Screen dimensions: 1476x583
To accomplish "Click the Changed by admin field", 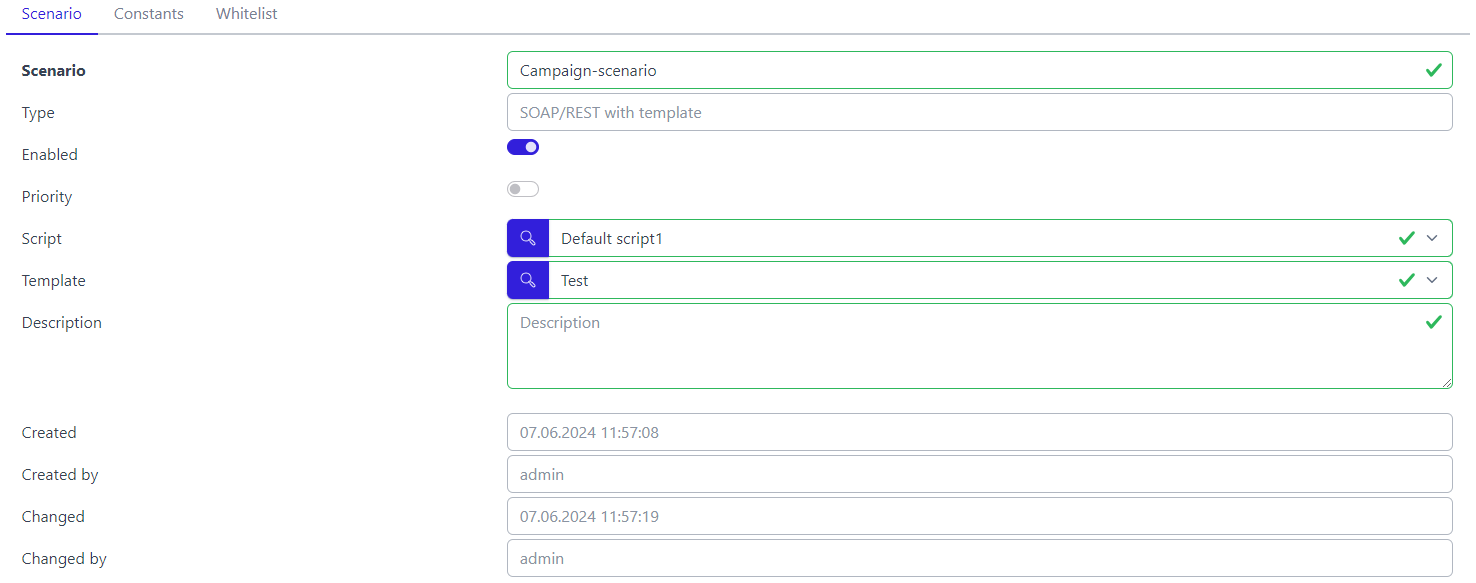I will point(980,558).
